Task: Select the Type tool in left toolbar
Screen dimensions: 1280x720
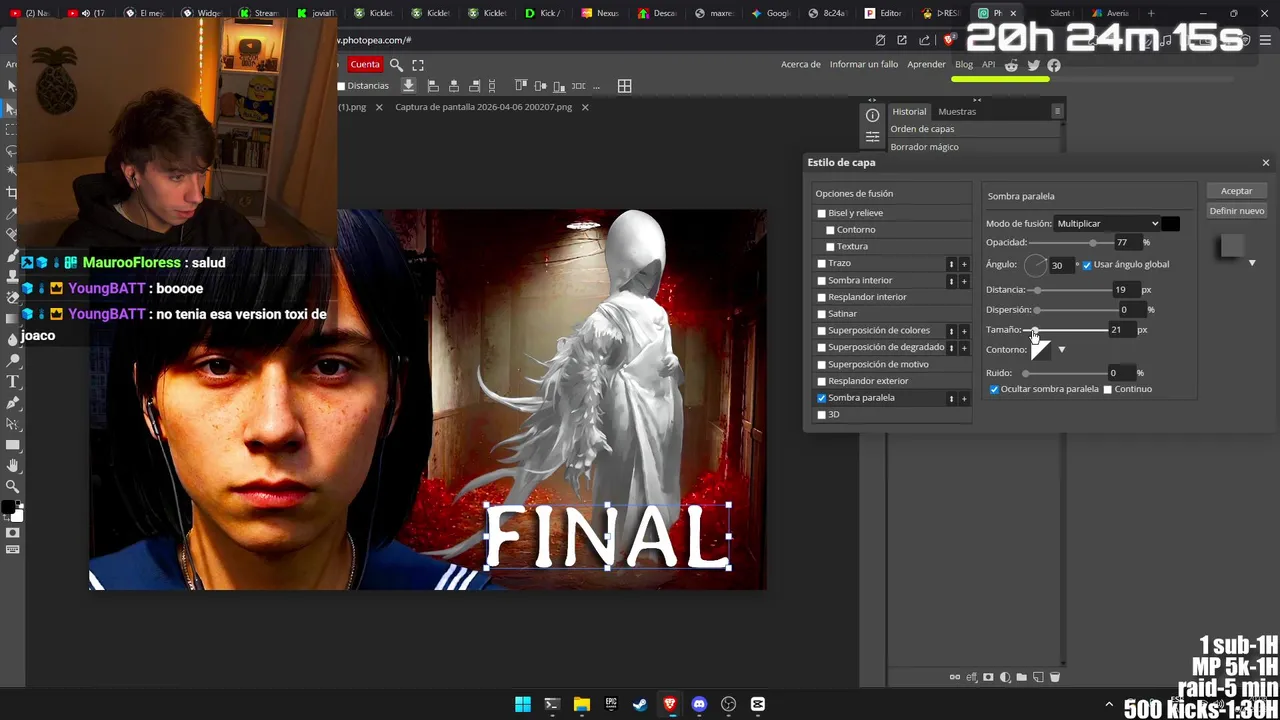Action: (x=12, y=382)
